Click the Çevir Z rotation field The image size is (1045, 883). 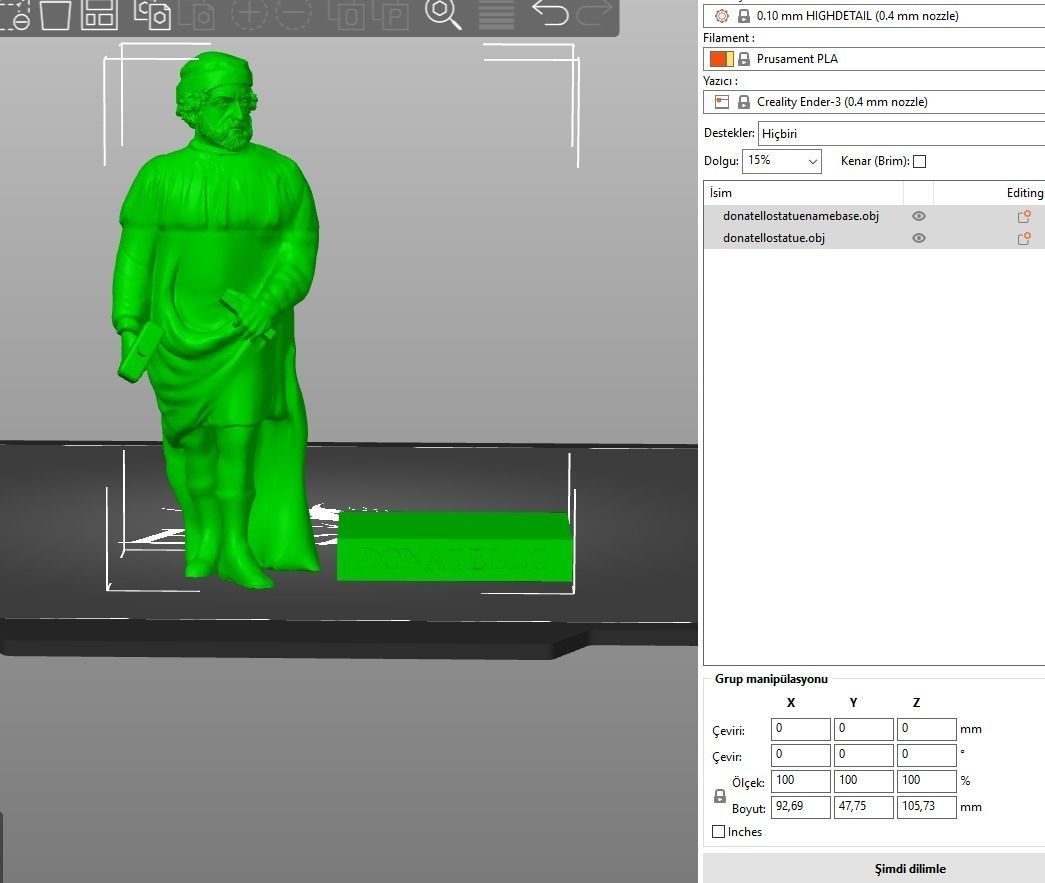(x=926, y=755)
